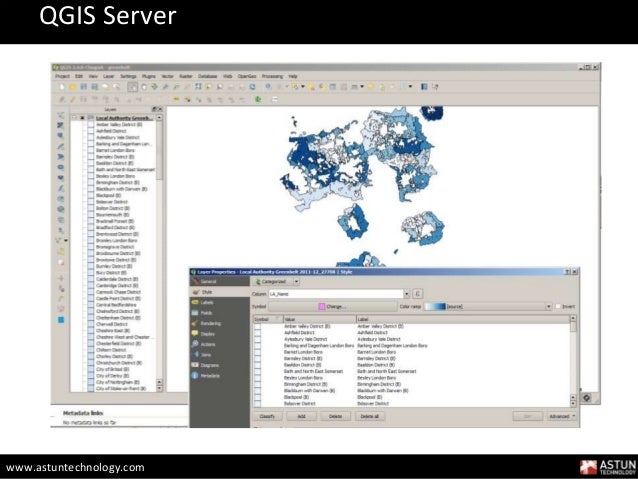Viewport: 638px width, 479px height.
Task: Click the Amber Valley District symbol swatch in dialog
Action: click(258, 326)
